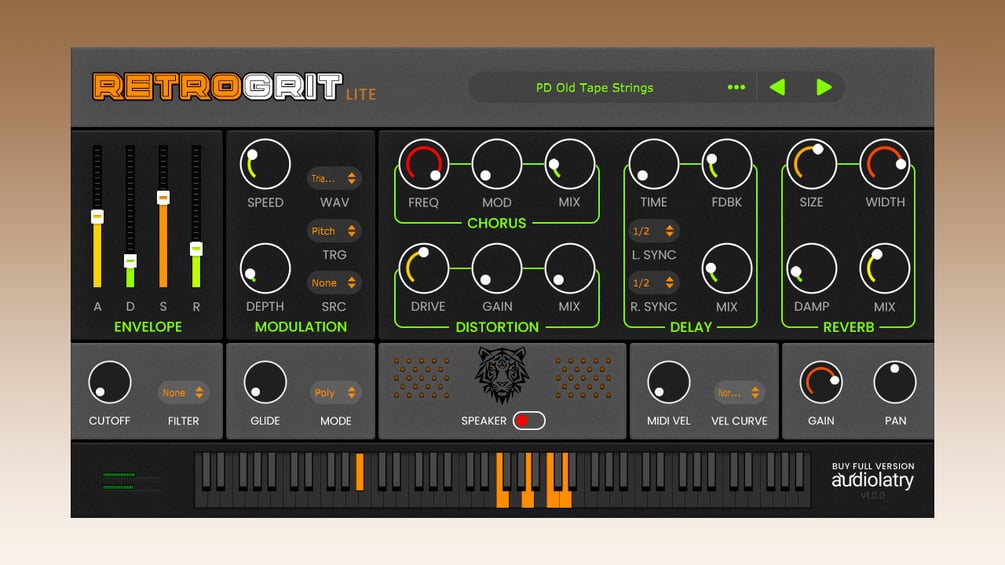Click the CHORUS section label
Screen dimensions: 1005x565
click(497, 223)
